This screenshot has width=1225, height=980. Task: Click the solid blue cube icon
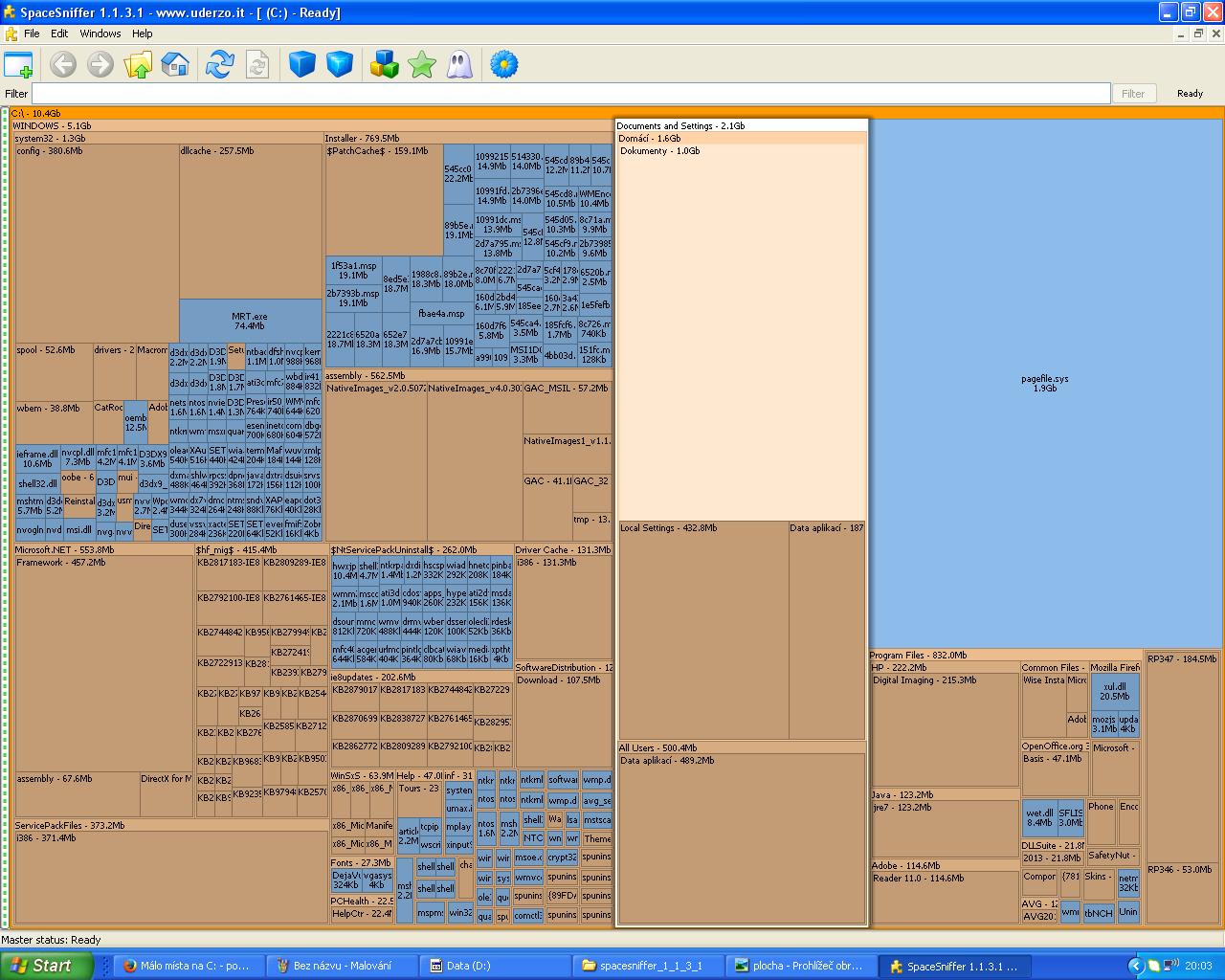click(x=302, y=65)
